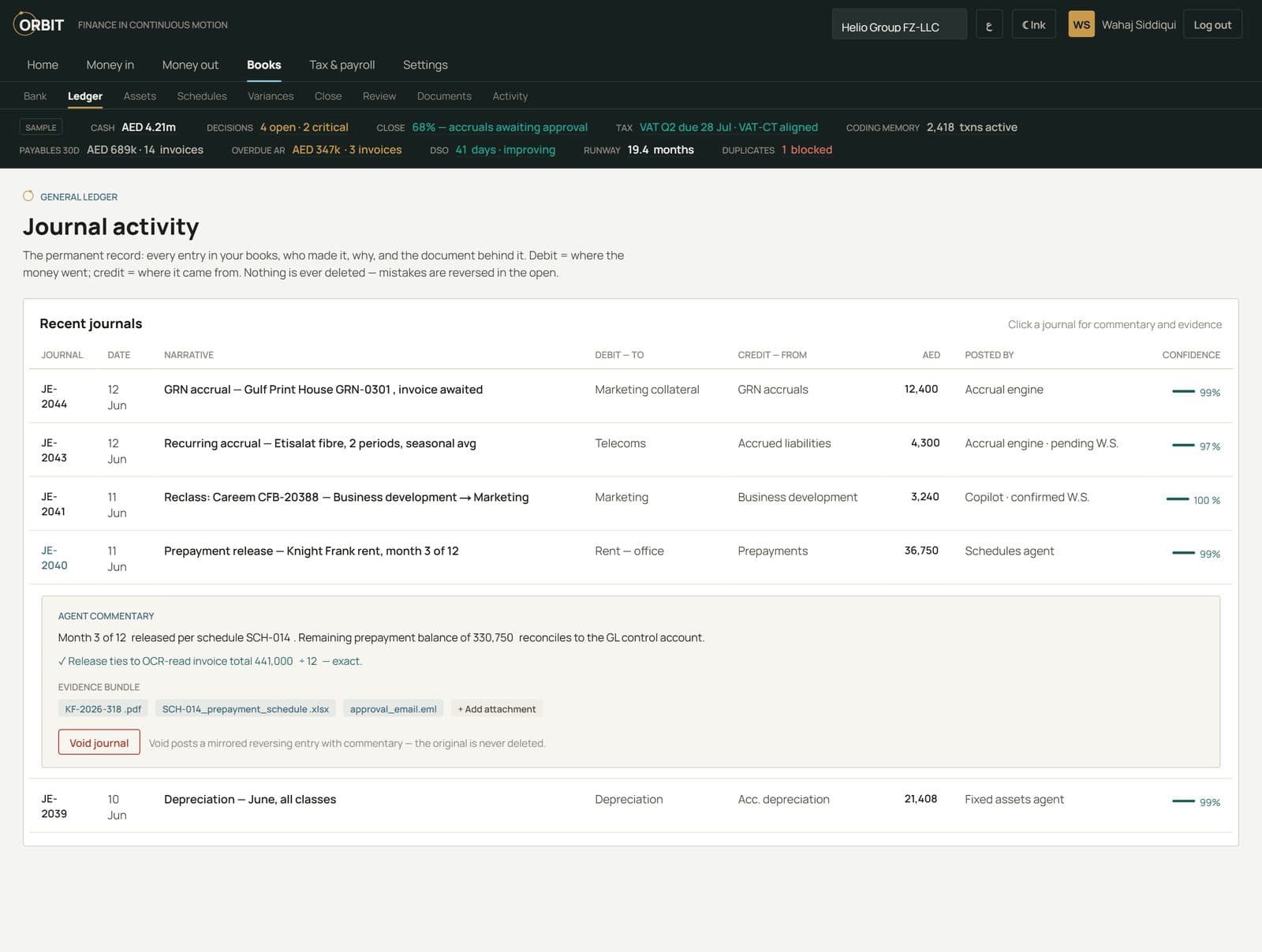1262x952 pixels.
Task: Expand journal JE-2044 row
Action: click(631, 396)
